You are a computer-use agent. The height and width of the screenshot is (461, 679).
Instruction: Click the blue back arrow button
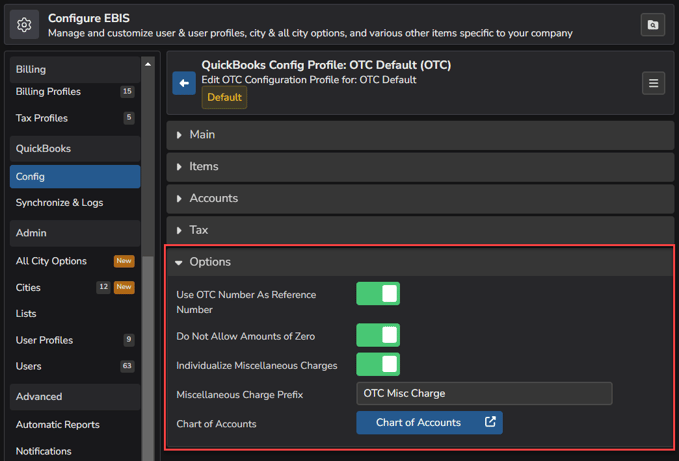pos(184,83)
